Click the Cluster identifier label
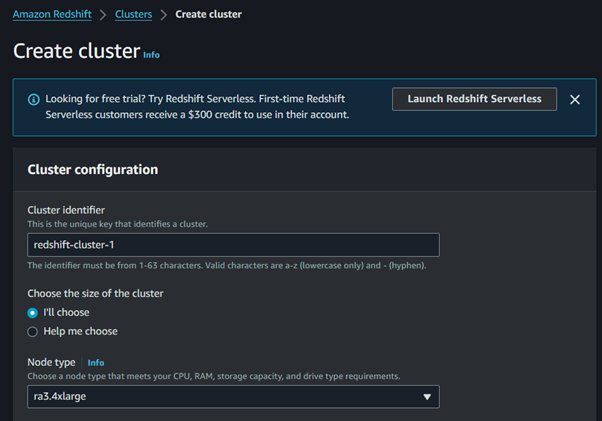This screenshot has height=421, width=602. click(66, 210)
